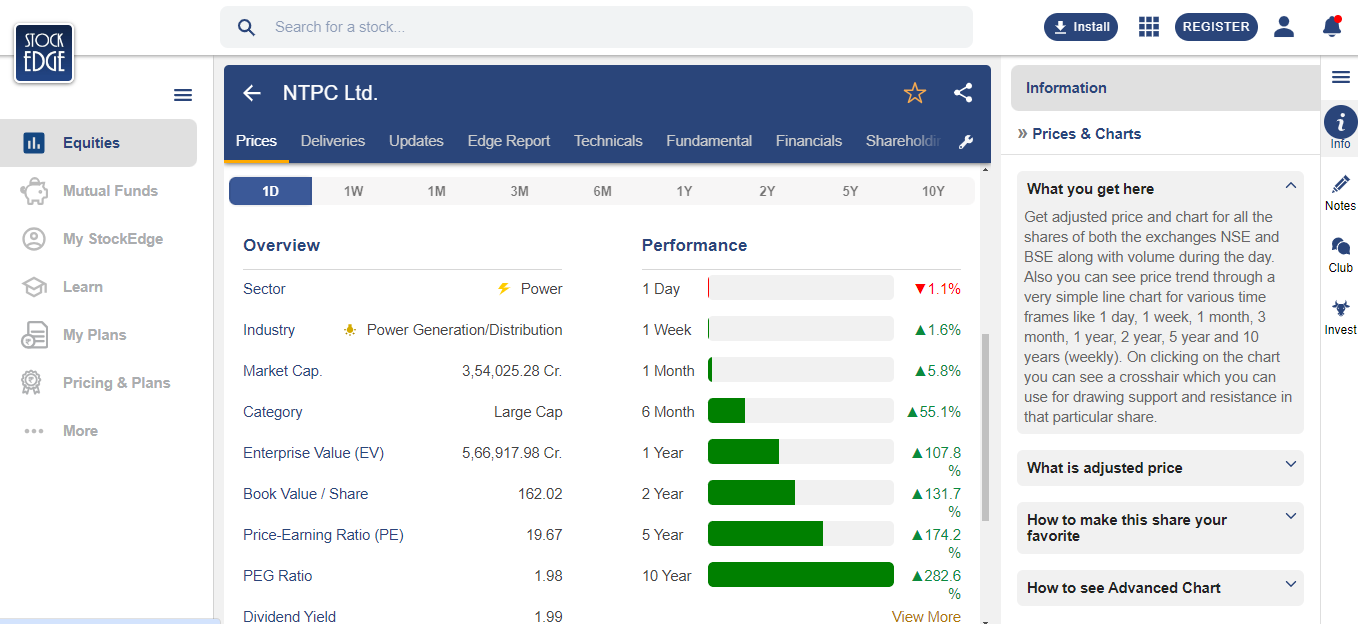Select the 1W time frame
This screenshot has width=1358, height=624.
click(x=353, y=191)
